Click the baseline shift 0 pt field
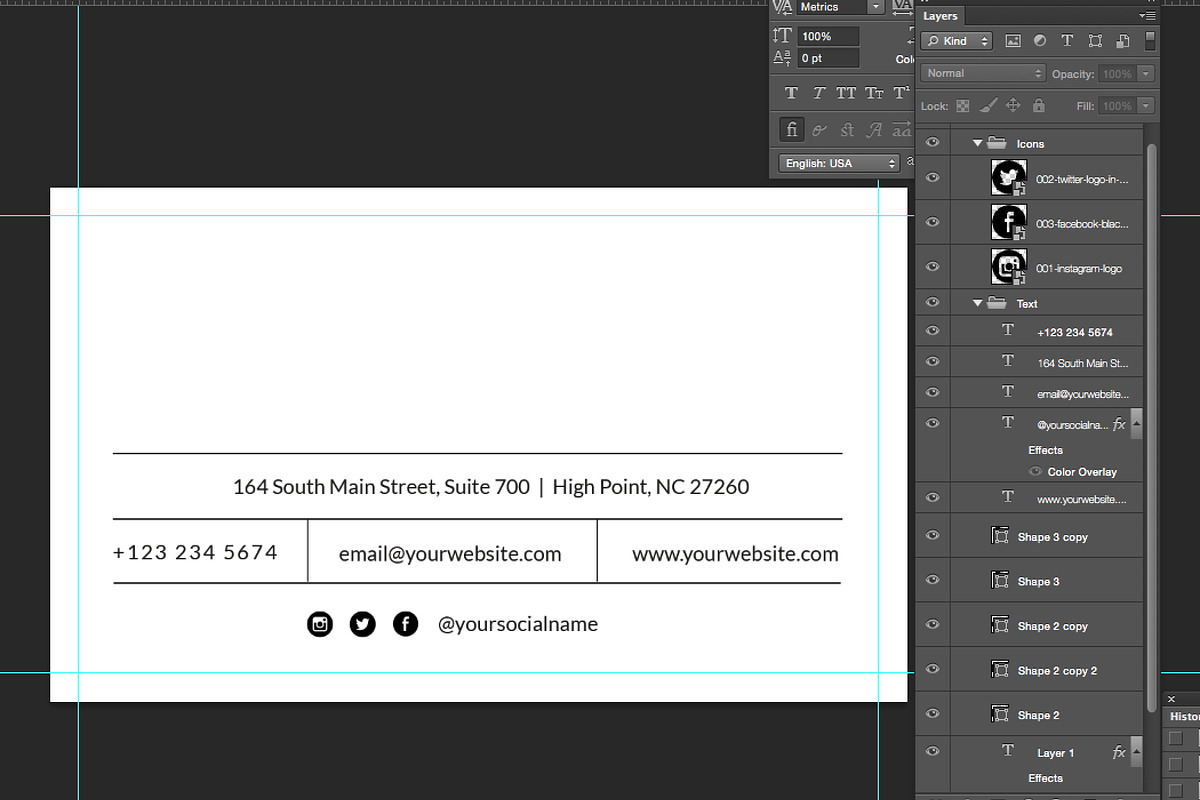Viewport: 1200px width, 800px height. (828, 58)
